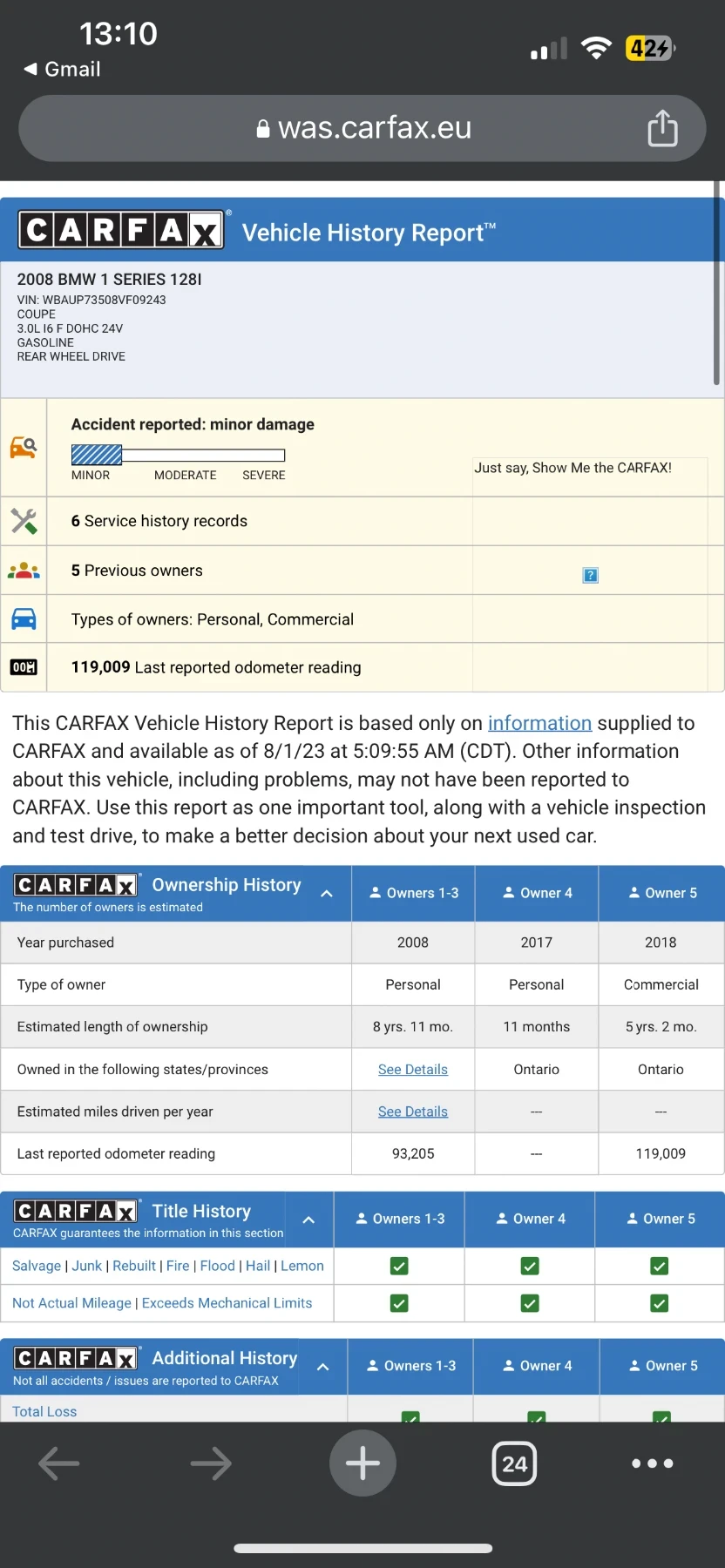The width and height of the screenshot is (725, 1568).
Task: Open See Details for states/provinces owned
Action: click(413, 1070)
